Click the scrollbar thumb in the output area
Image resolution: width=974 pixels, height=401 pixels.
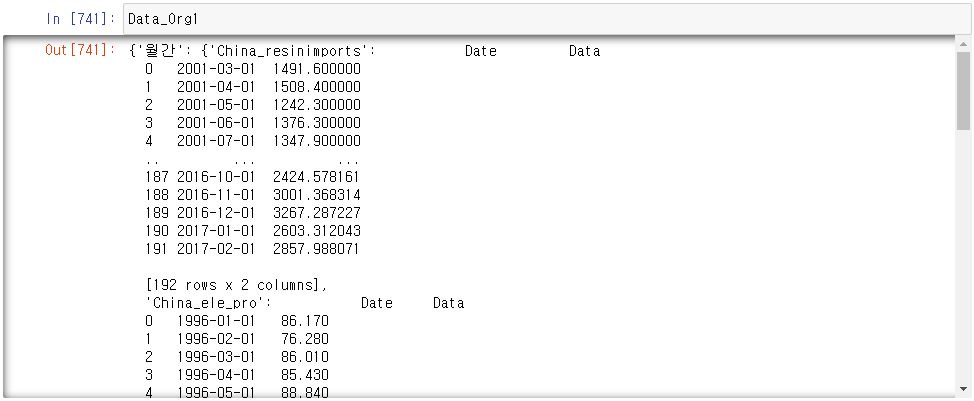click(x=963, y=91)
